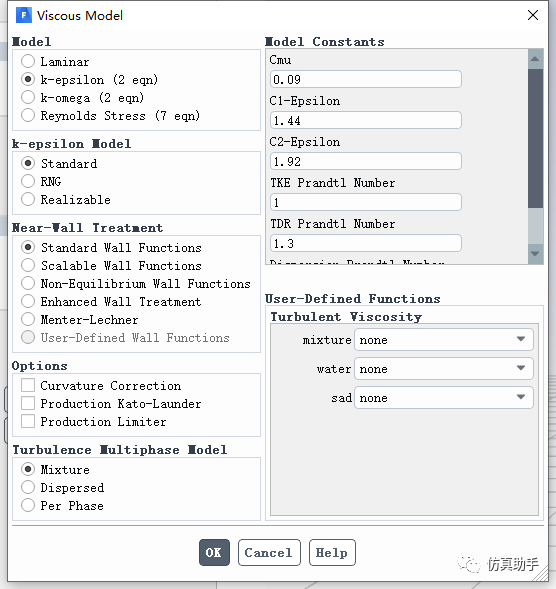Confirm settings with the OK button
556x589 pixels.
tap(214, 552)
